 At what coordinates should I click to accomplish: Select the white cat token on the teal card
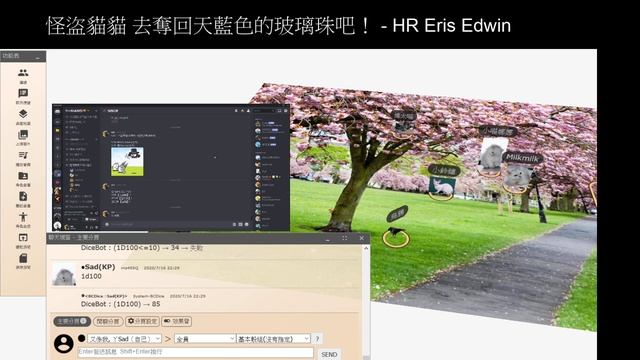[x=442, y=187]
